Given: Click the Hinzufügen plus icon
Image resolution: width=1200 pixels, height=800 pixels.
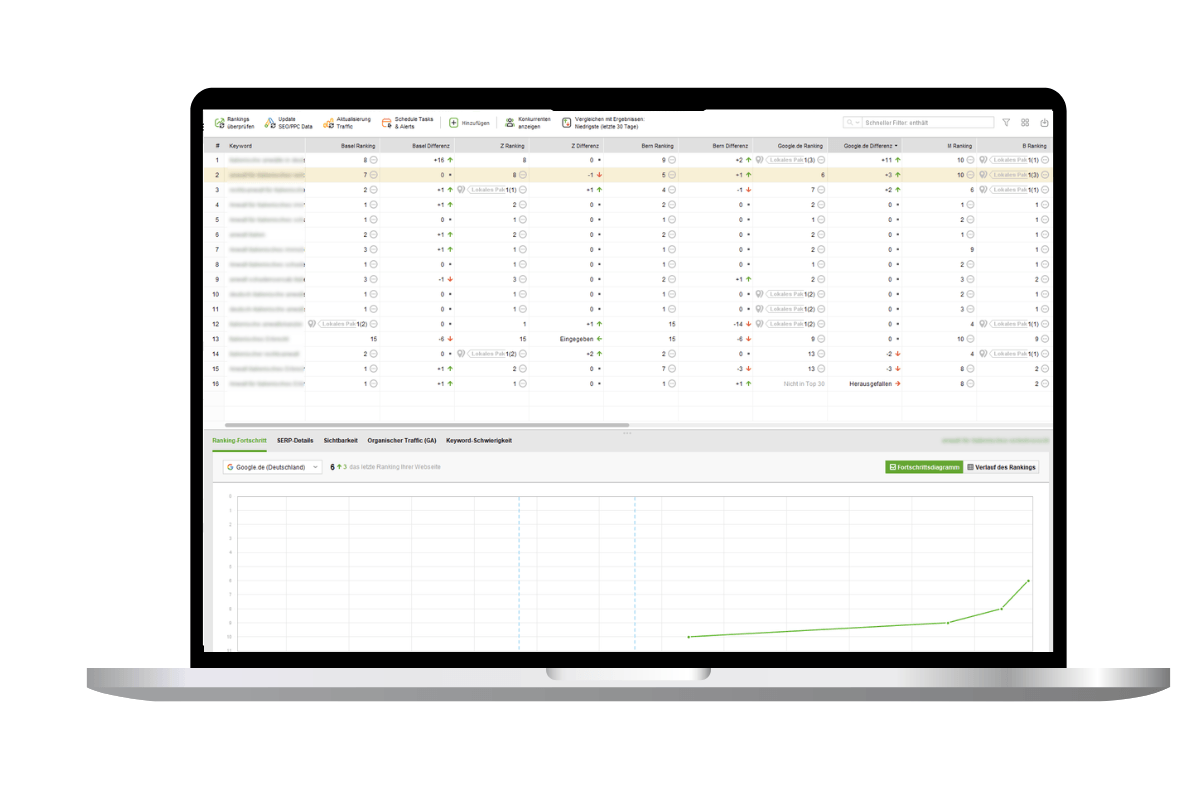Looking at the screenshot, I should 453,123.
